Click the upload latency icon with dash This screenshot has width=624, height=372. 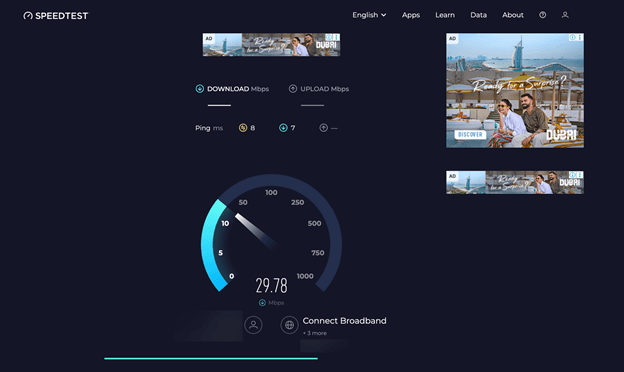[324, 128]
